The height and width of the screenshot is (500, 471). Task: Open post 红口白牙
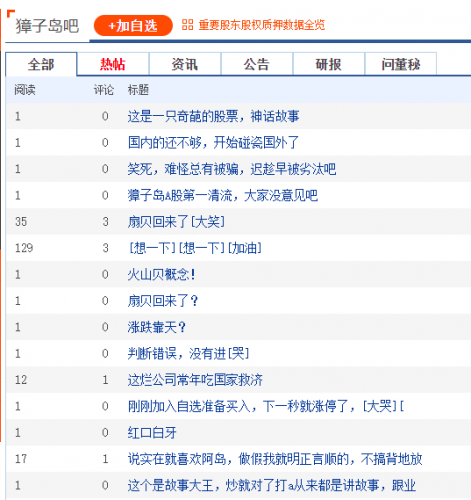[x=152, y=433]
